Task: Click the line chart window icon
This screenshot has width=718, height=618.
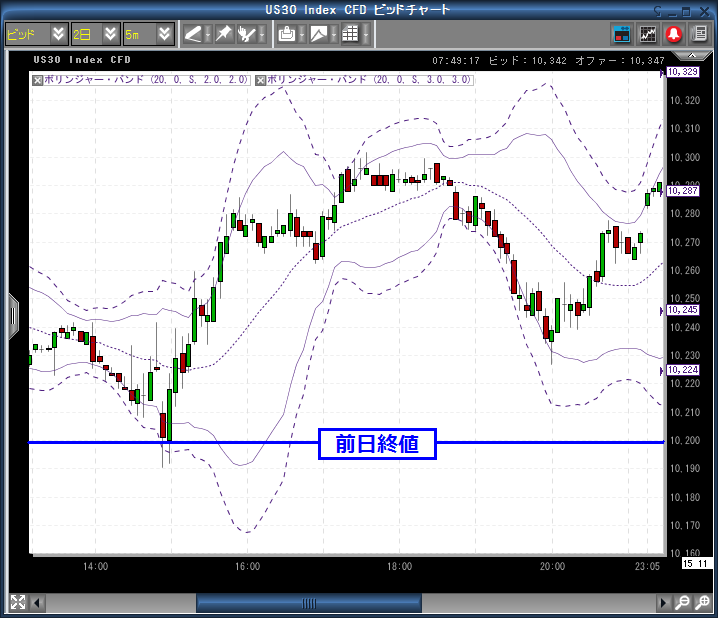Action: pos(648,34)
